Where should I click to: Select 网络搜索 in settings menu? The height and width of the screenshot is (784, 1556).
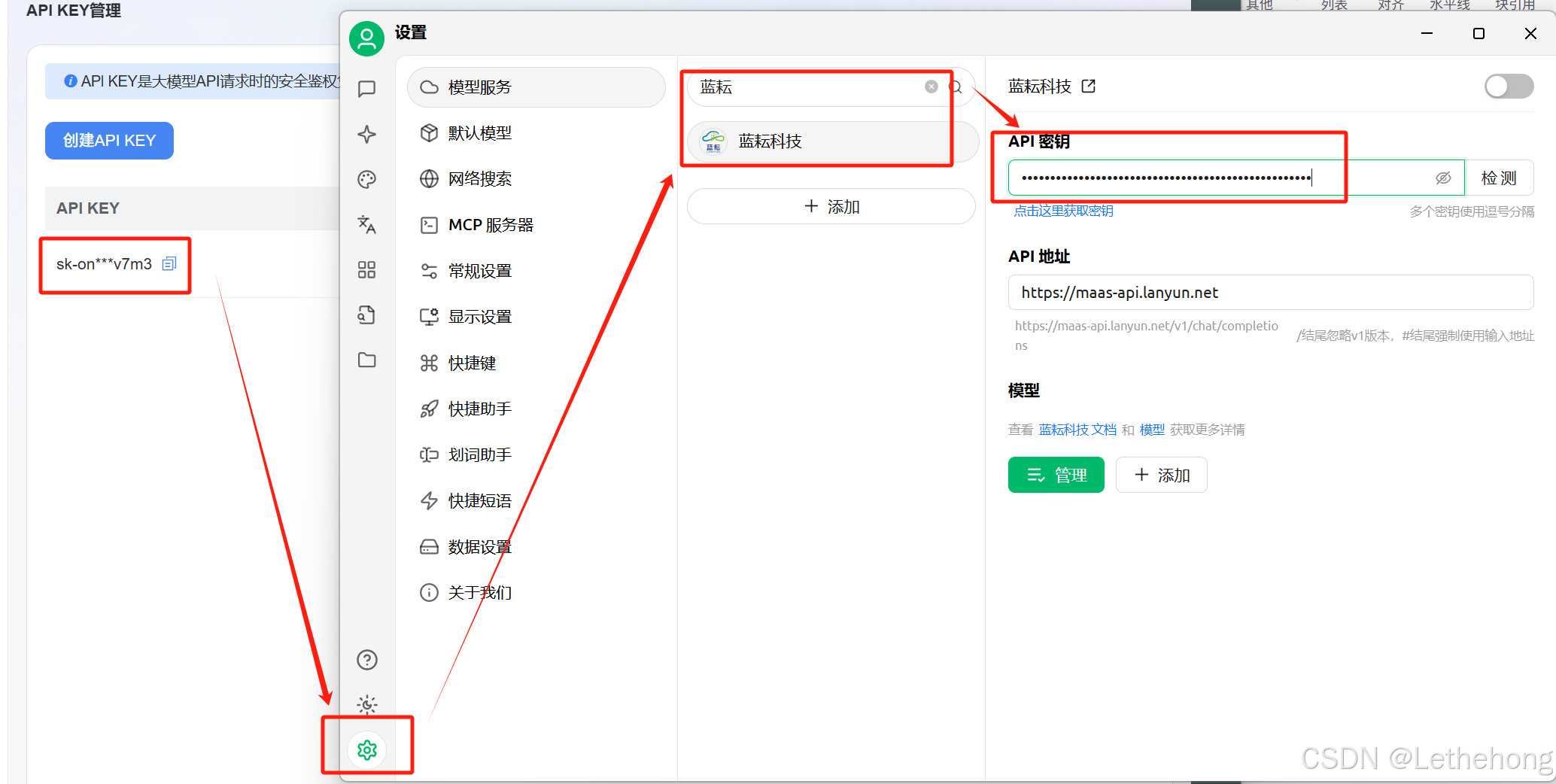[x=536, y=179]
